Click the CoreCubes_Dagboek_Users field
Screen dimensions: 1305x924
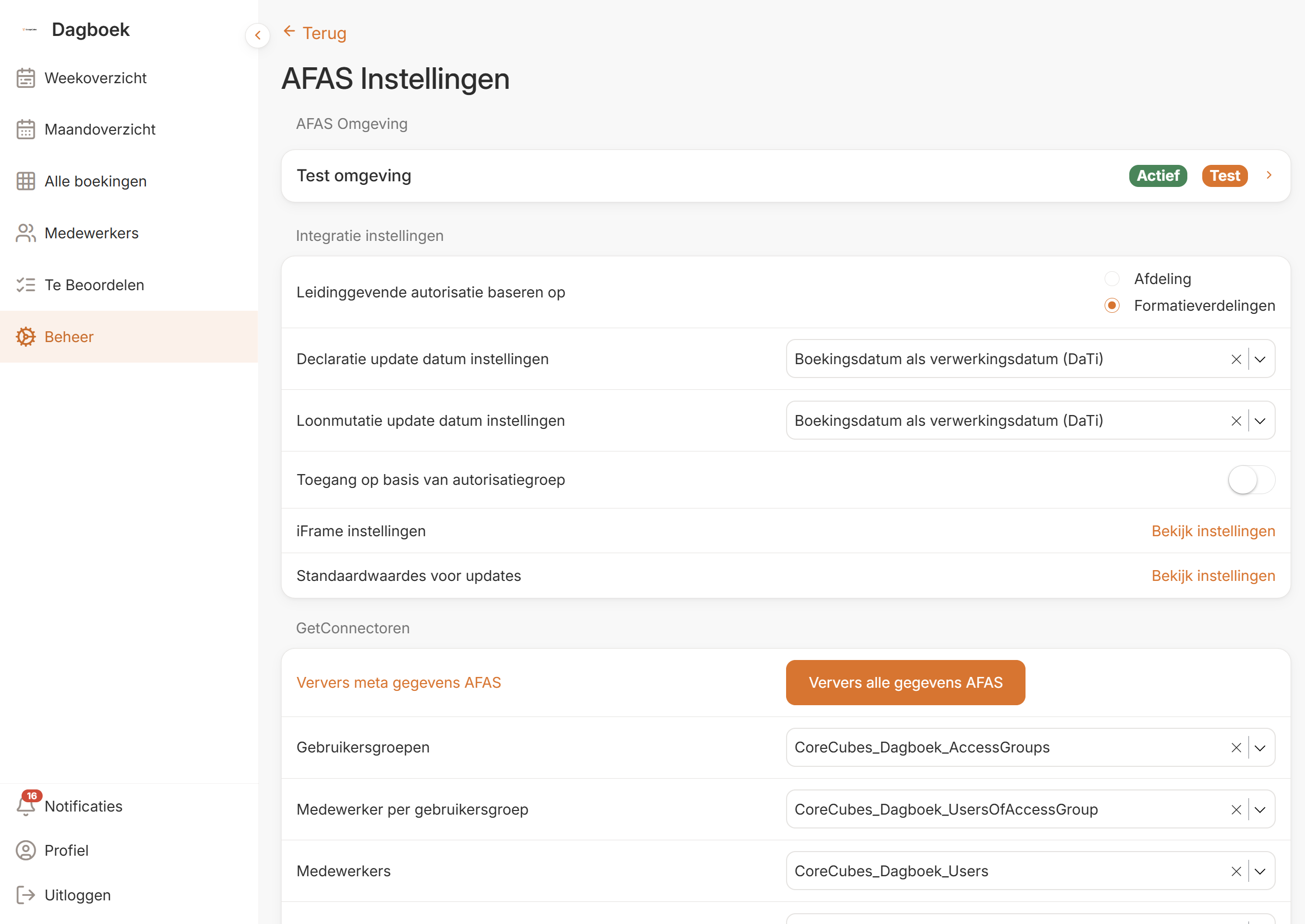pos(1030,871)
